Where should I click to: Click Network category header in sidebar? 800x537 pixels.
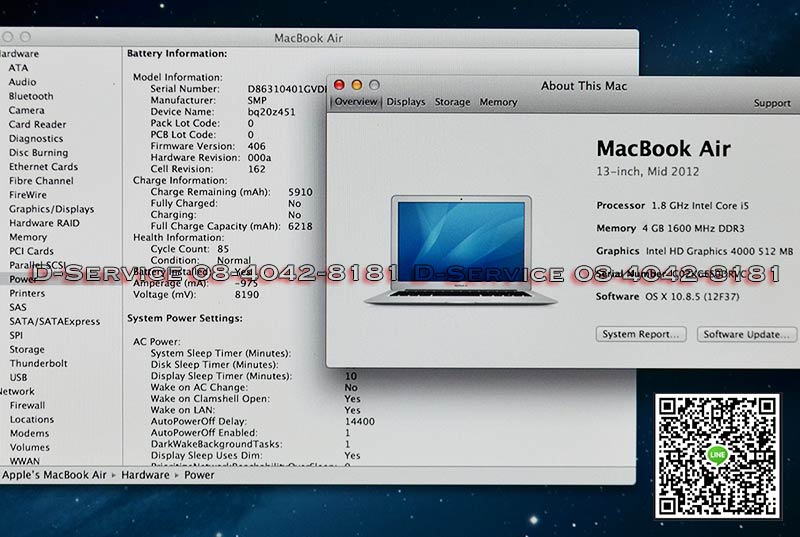[17, 391]
